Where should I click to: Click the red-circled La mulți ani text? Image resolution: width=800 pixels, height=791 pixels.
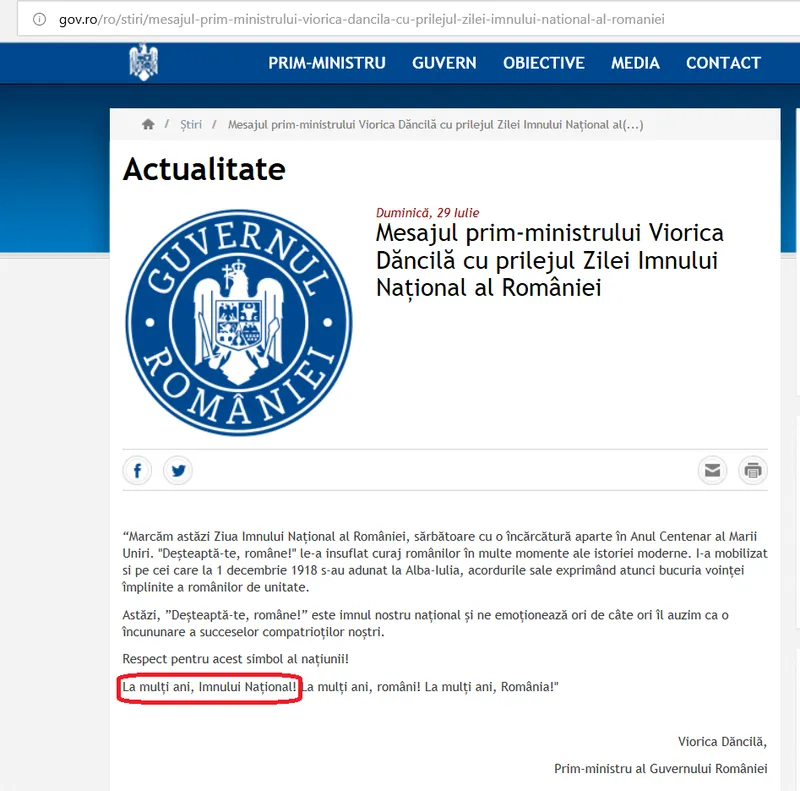[x=209, y=687]
